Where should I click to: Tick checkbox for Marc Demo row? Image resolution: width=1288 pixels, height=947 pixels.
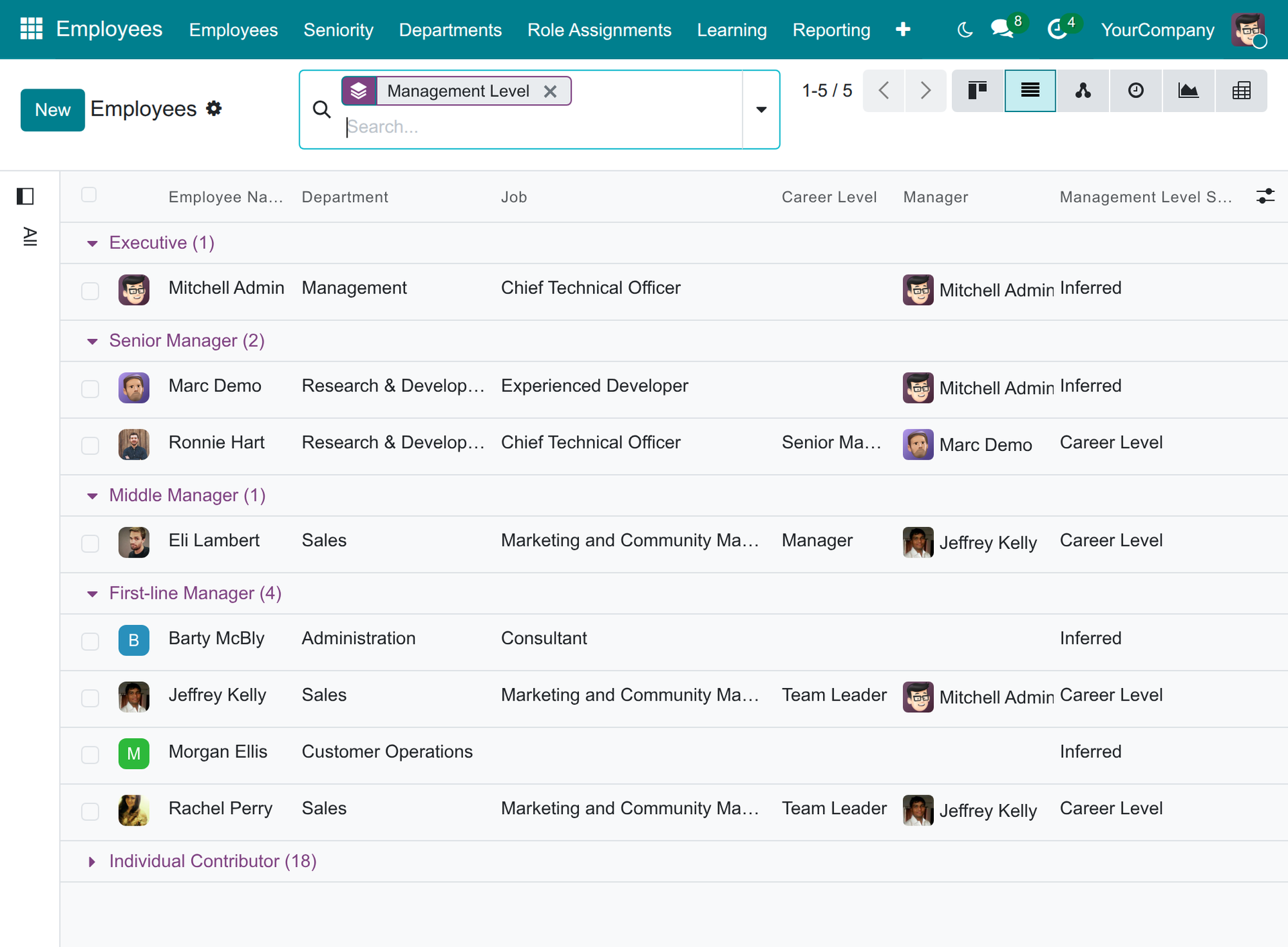click(90, 389)
